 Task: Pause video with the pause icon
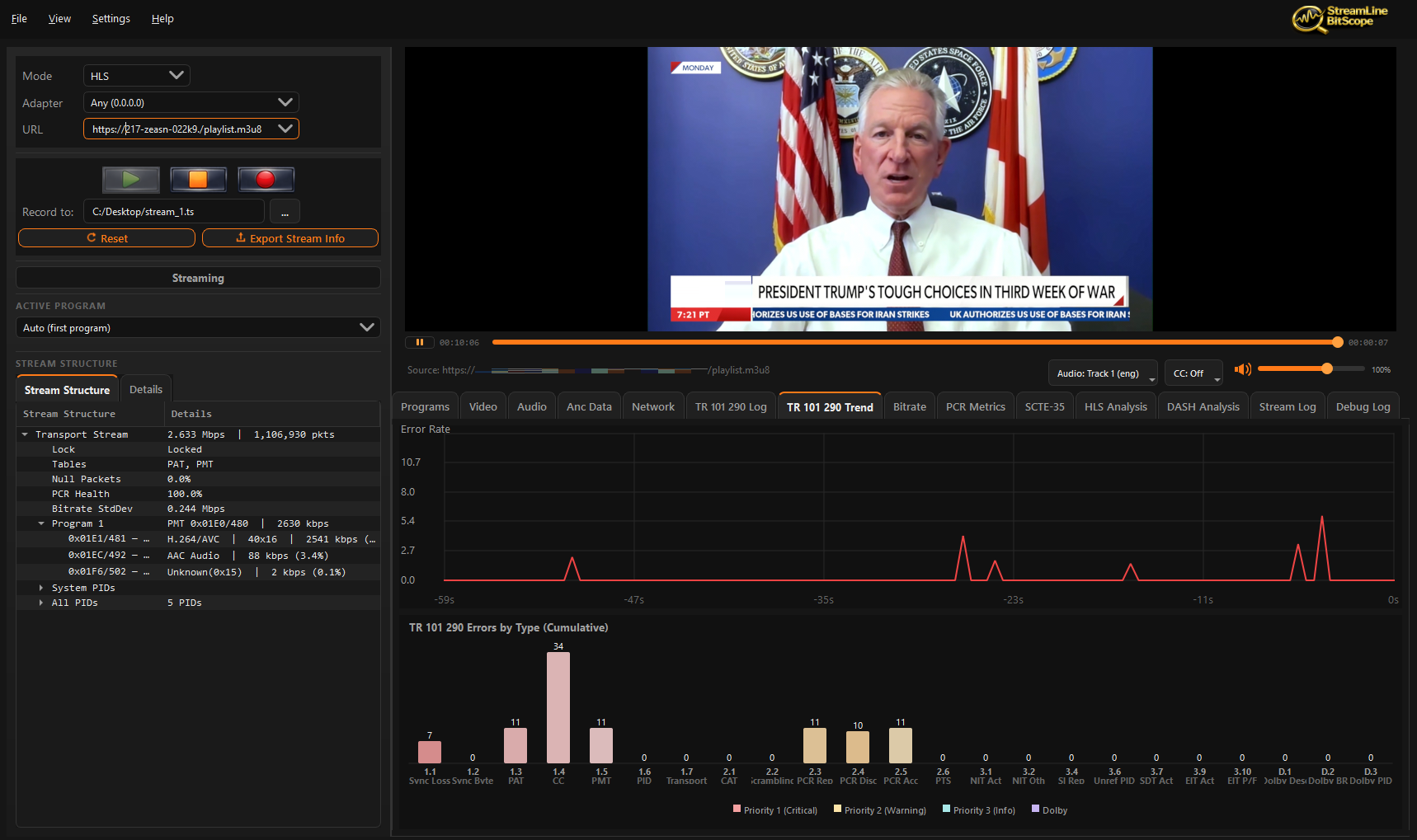pyautogui.click(x=419, y=342)
